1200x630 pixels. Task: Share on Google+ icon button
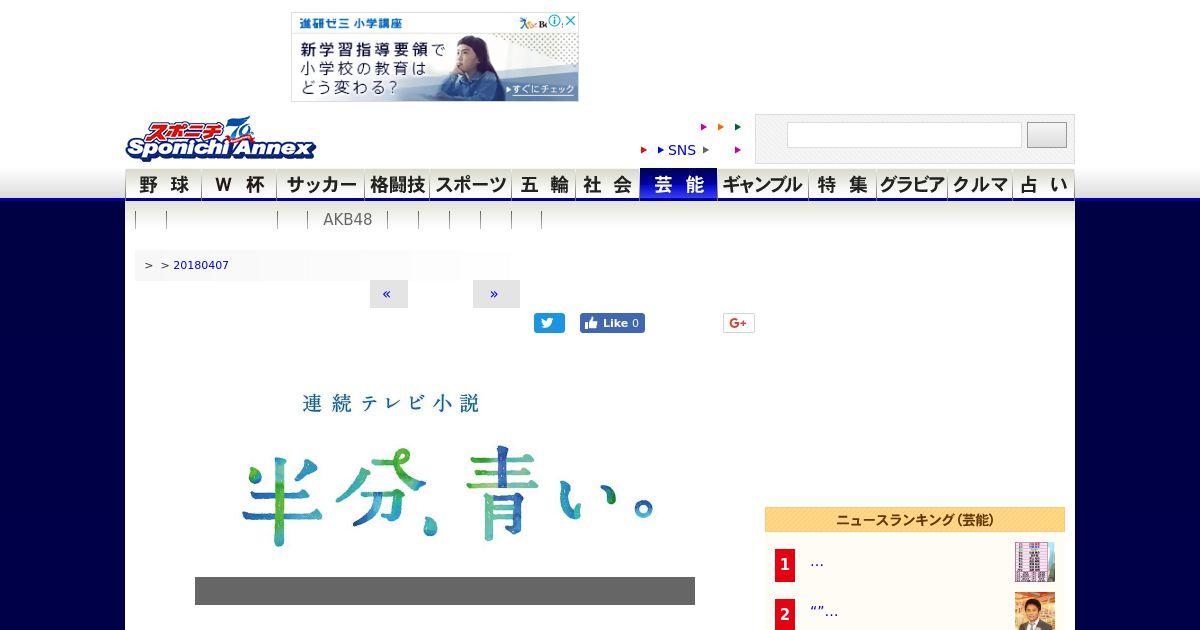click(x=739, y=323)
